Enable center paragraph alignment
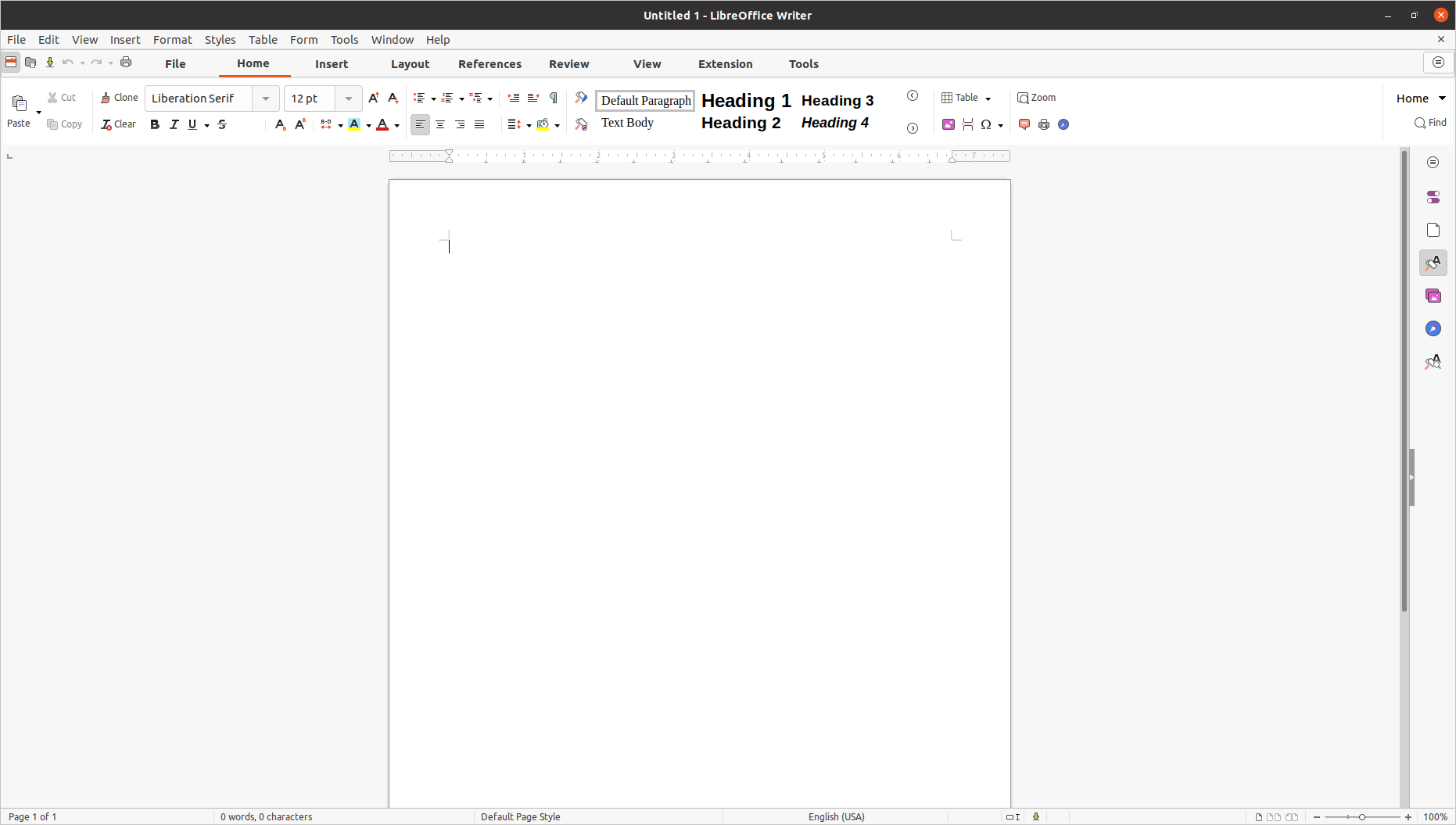The image size is (1456, 825). pyautogui.click(x=440, y=124)
